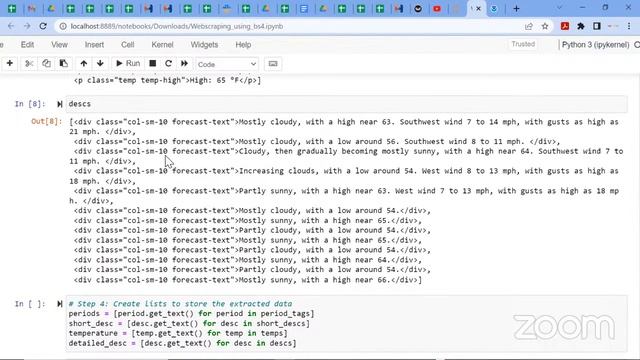This screenshot has height=360, width=640.
Task: Click output text 'Mostly sunny, with a high near 64.'
Action: click(x=314, y=260)
